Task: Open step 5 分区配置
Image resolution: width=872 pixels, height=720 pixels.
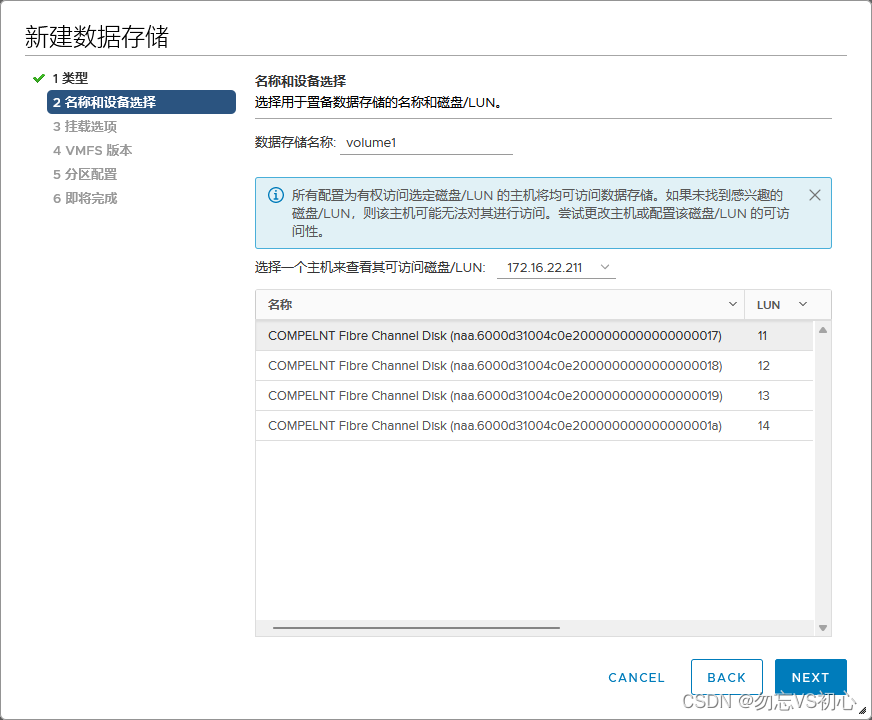Action: [85, 175]
